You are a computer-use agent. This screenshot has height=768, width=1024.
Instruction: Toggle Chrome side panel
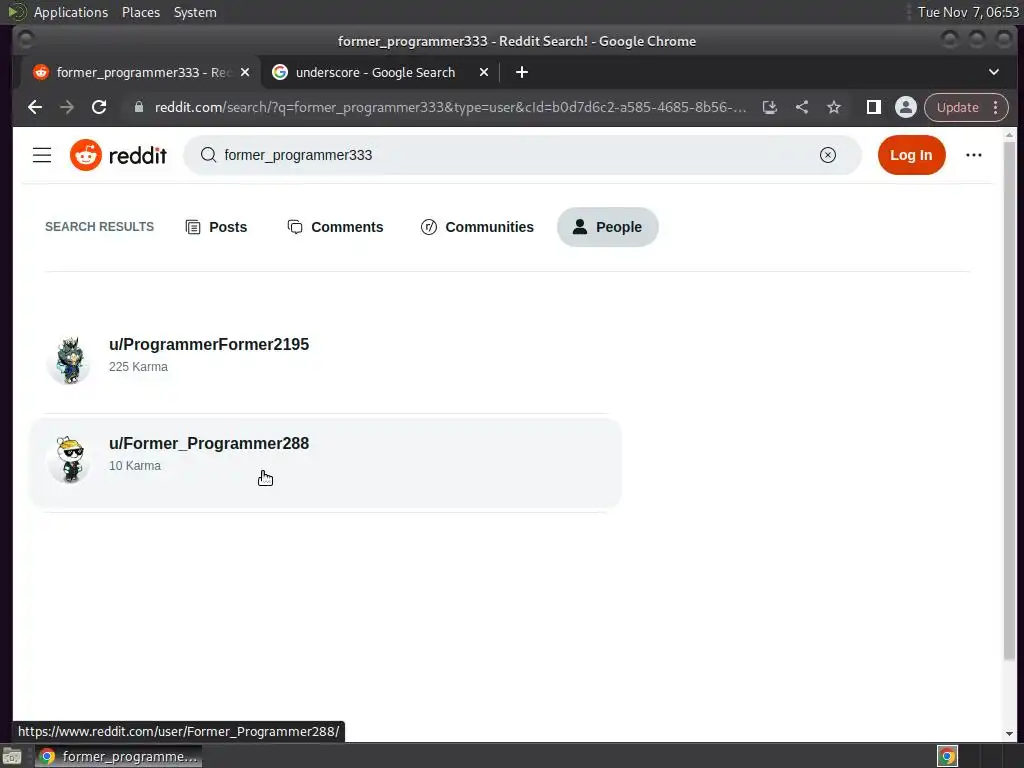873,107
